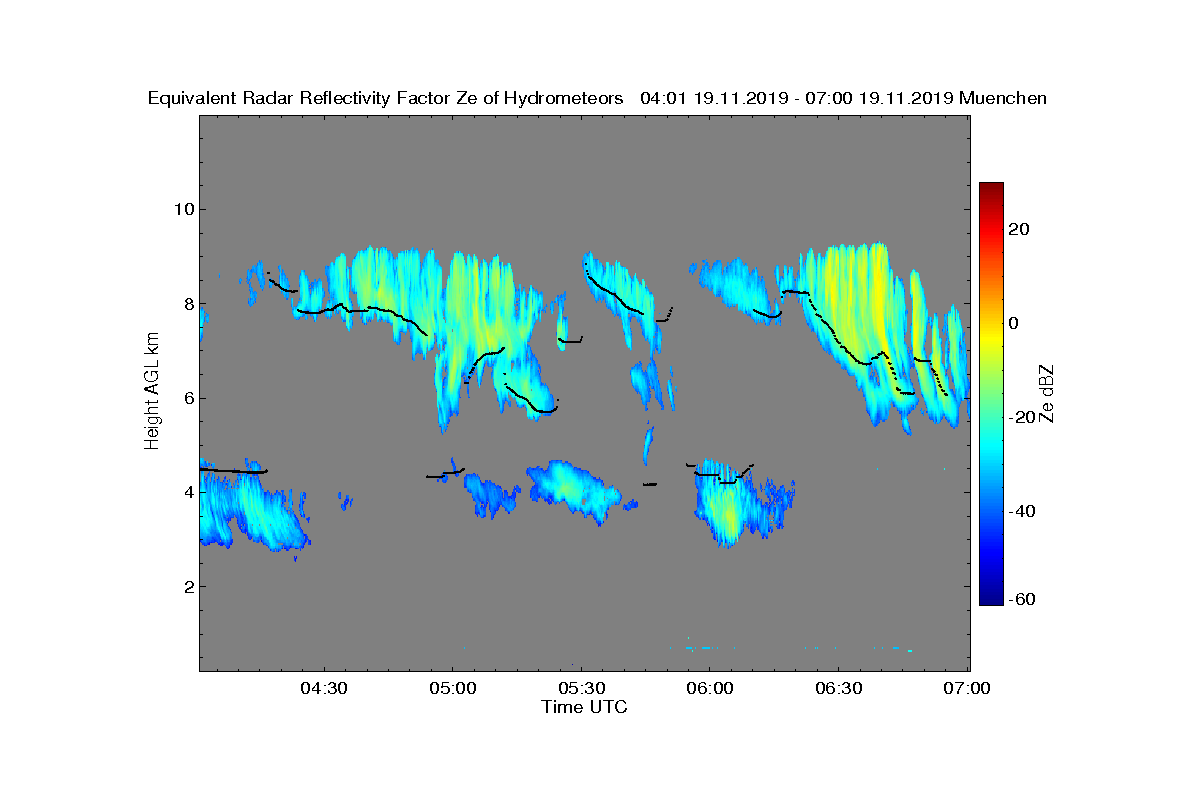Click the '-60' colorbar tick label
This screenshot has width=1200, height=800.
1023,599
